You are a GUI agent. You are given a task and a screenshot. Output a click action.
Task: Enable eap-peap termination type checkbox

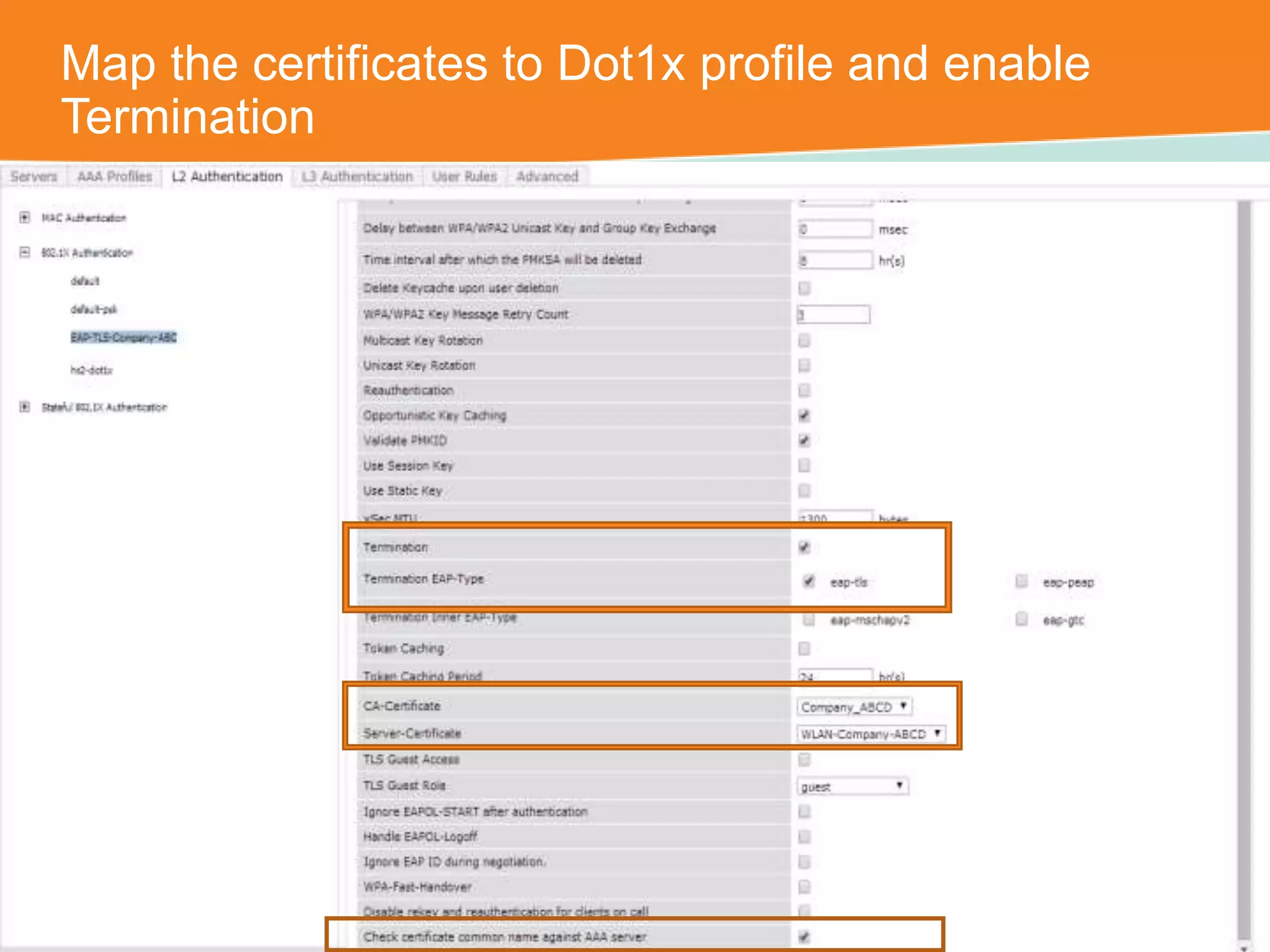(1021, 581)
